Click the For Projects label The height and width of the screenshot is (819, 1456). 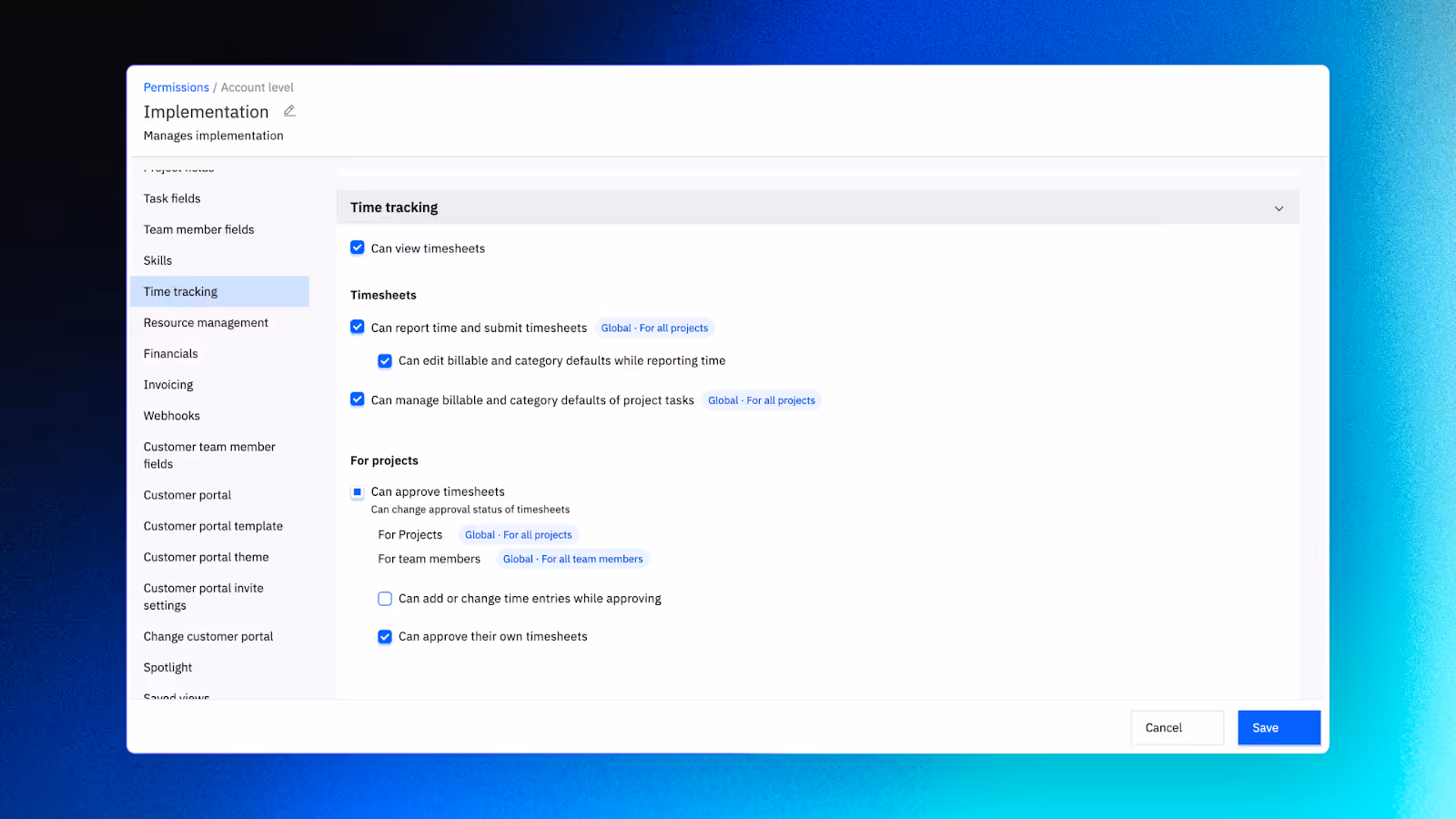coord(409,535)
